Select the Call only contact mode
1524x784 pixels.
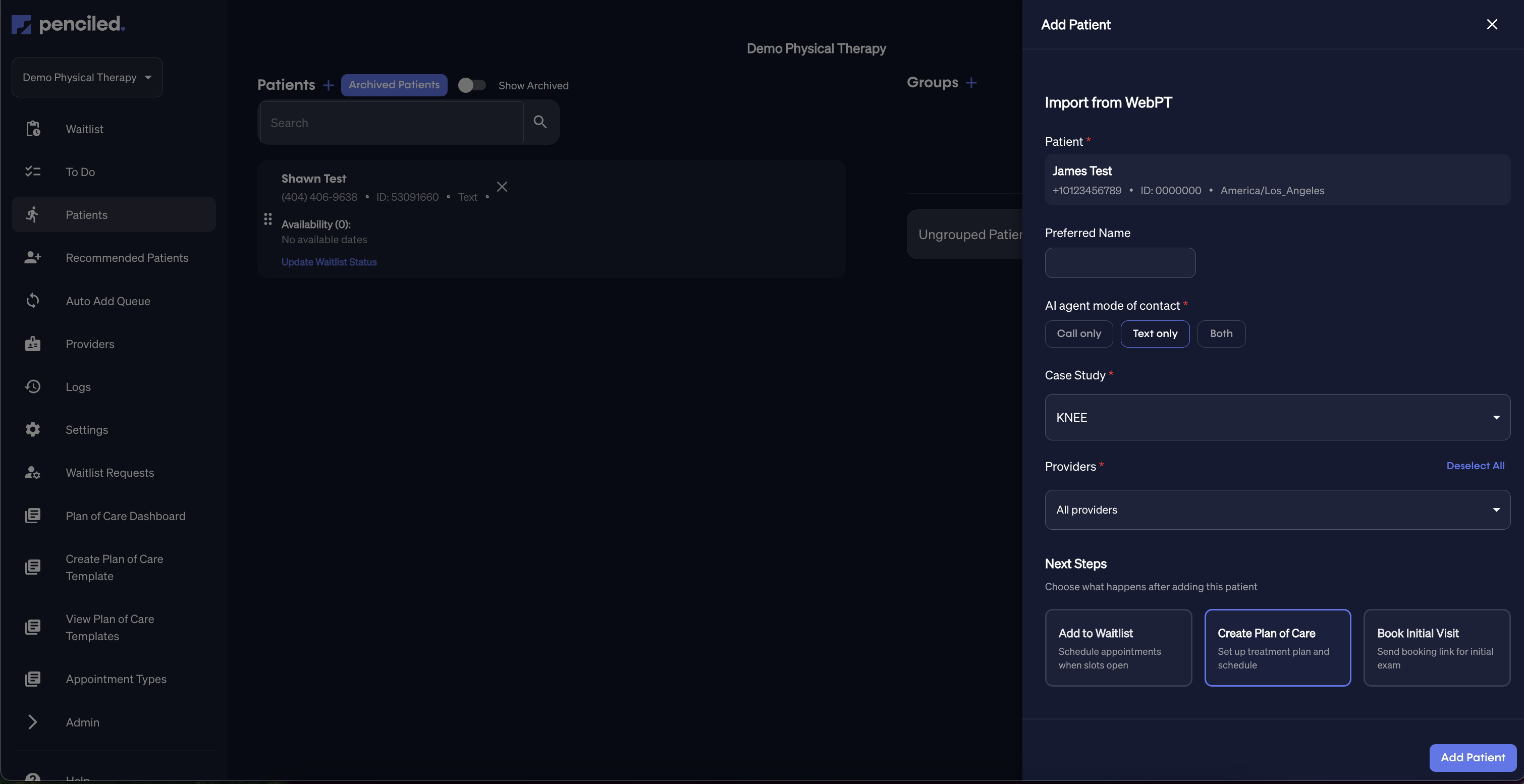(x=1078, y=333)
